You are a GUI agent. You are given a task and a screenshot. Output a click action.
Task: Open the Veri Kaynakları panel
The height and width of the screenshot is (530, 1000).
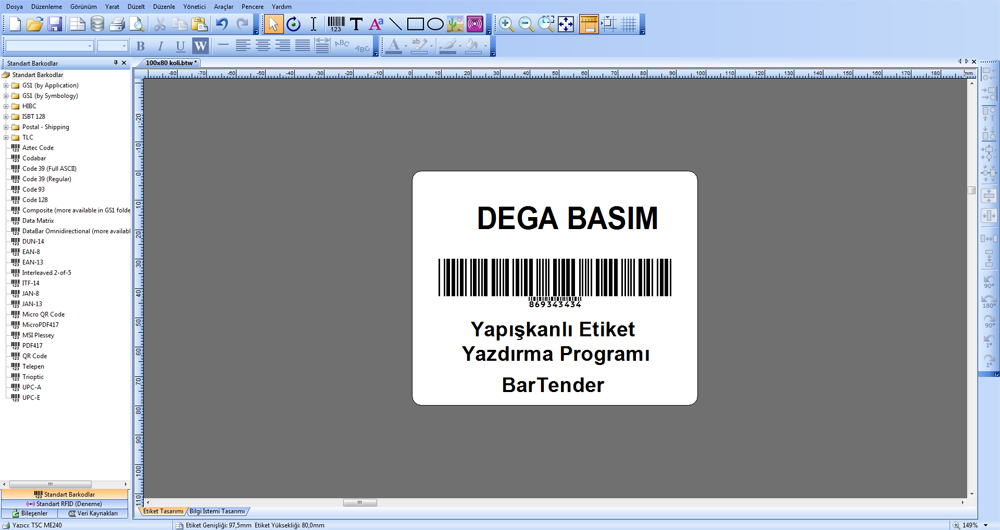click(93, 513)
